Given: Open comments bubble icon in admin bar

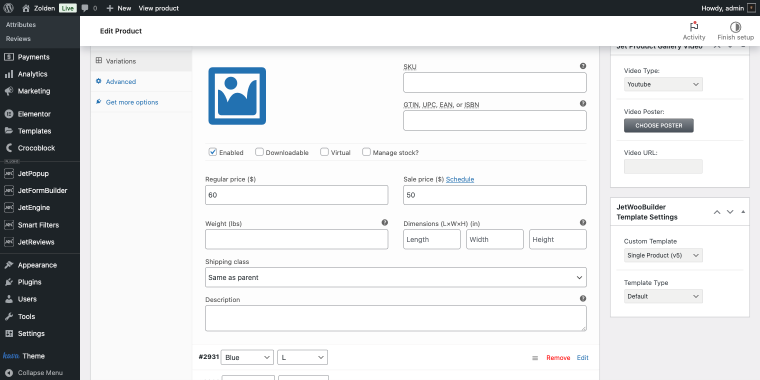Looking at the screenshot, I should click(x=85, y=8).
